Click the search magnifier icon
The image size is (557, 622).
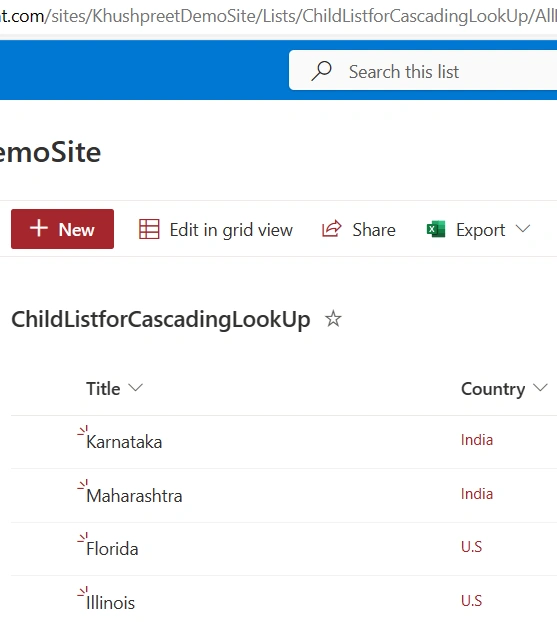tap(321, 71)
